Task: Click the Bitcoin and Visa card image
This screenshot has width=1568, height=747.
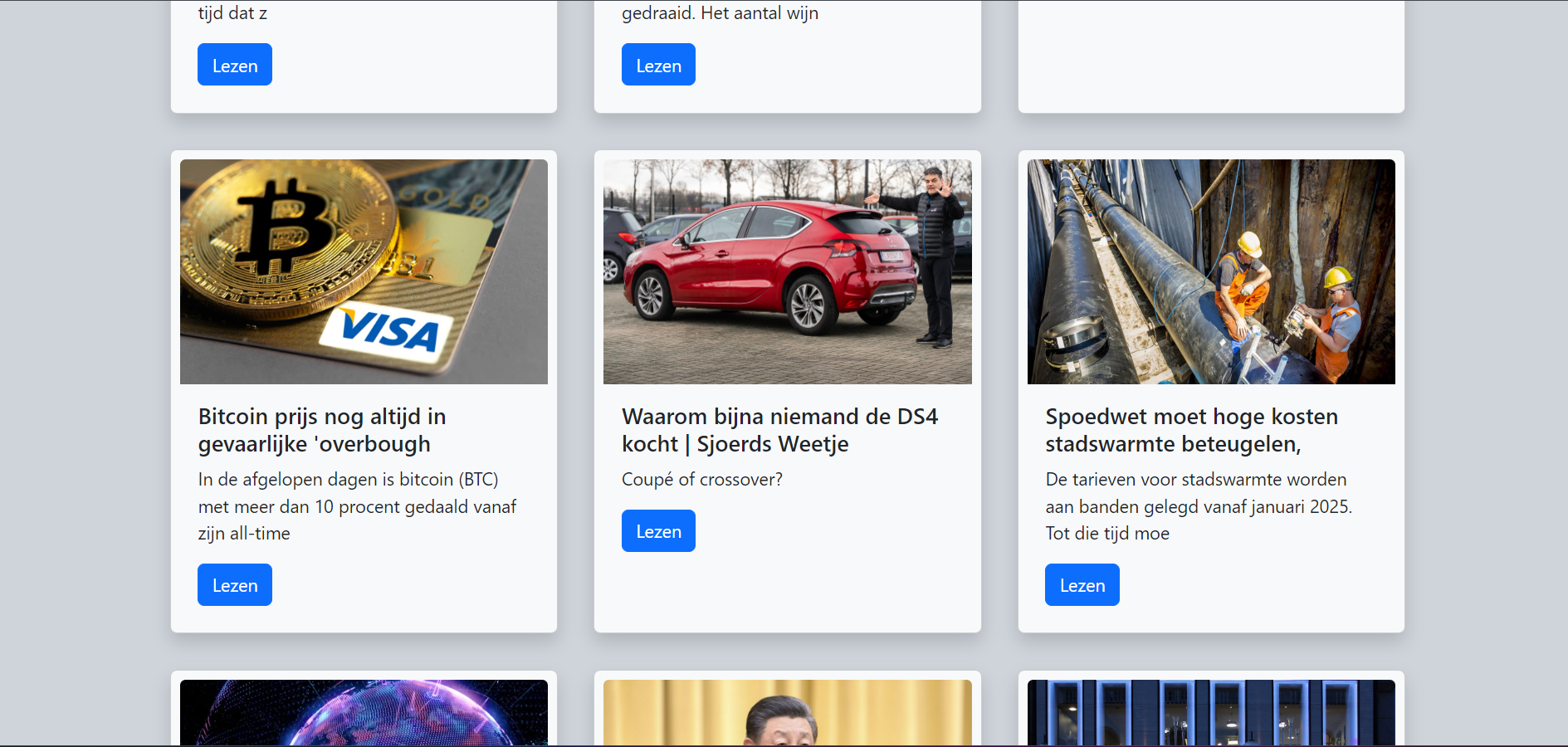Action: tap(364, 271)
